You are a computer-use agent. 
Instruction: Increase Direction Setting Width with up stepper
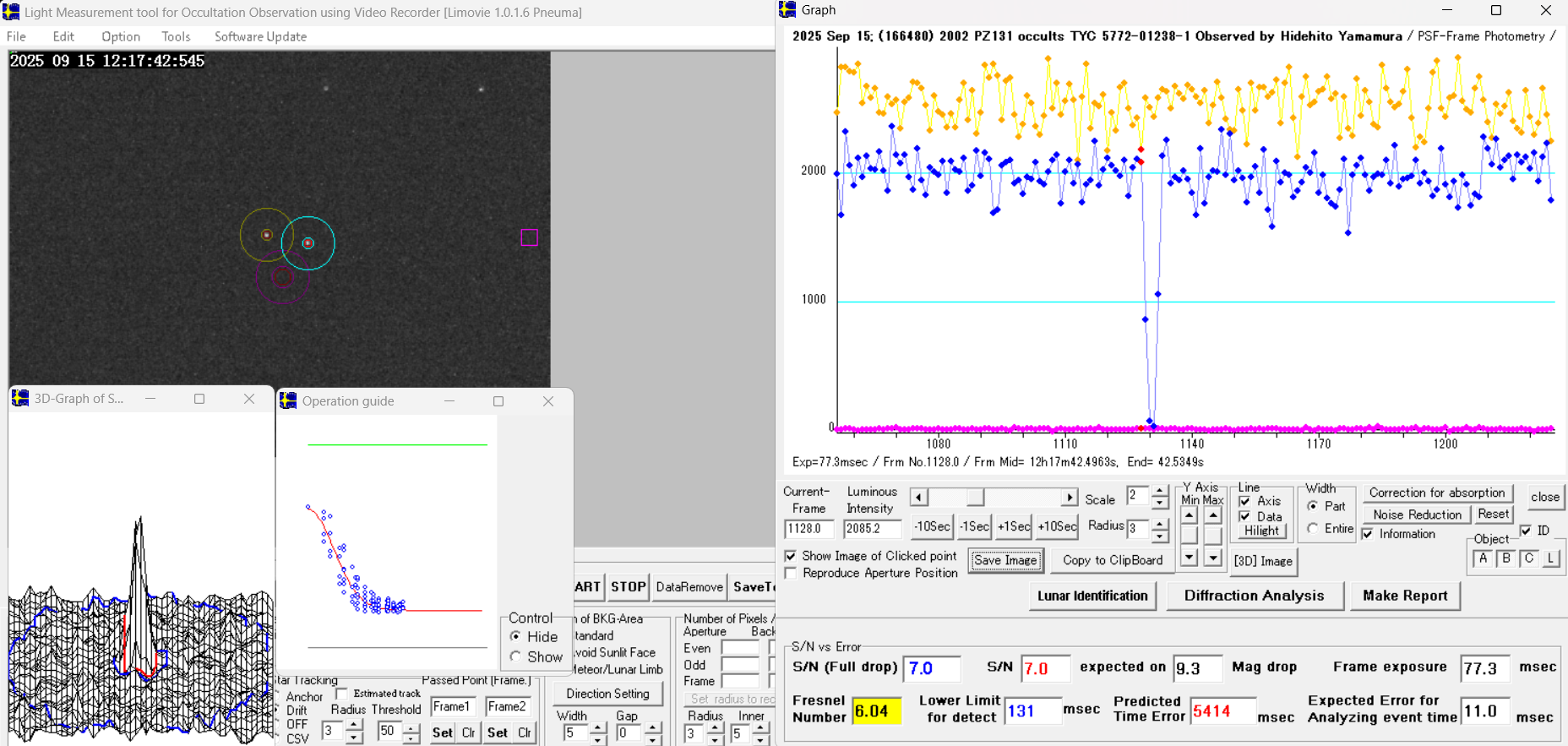(598, 727)
